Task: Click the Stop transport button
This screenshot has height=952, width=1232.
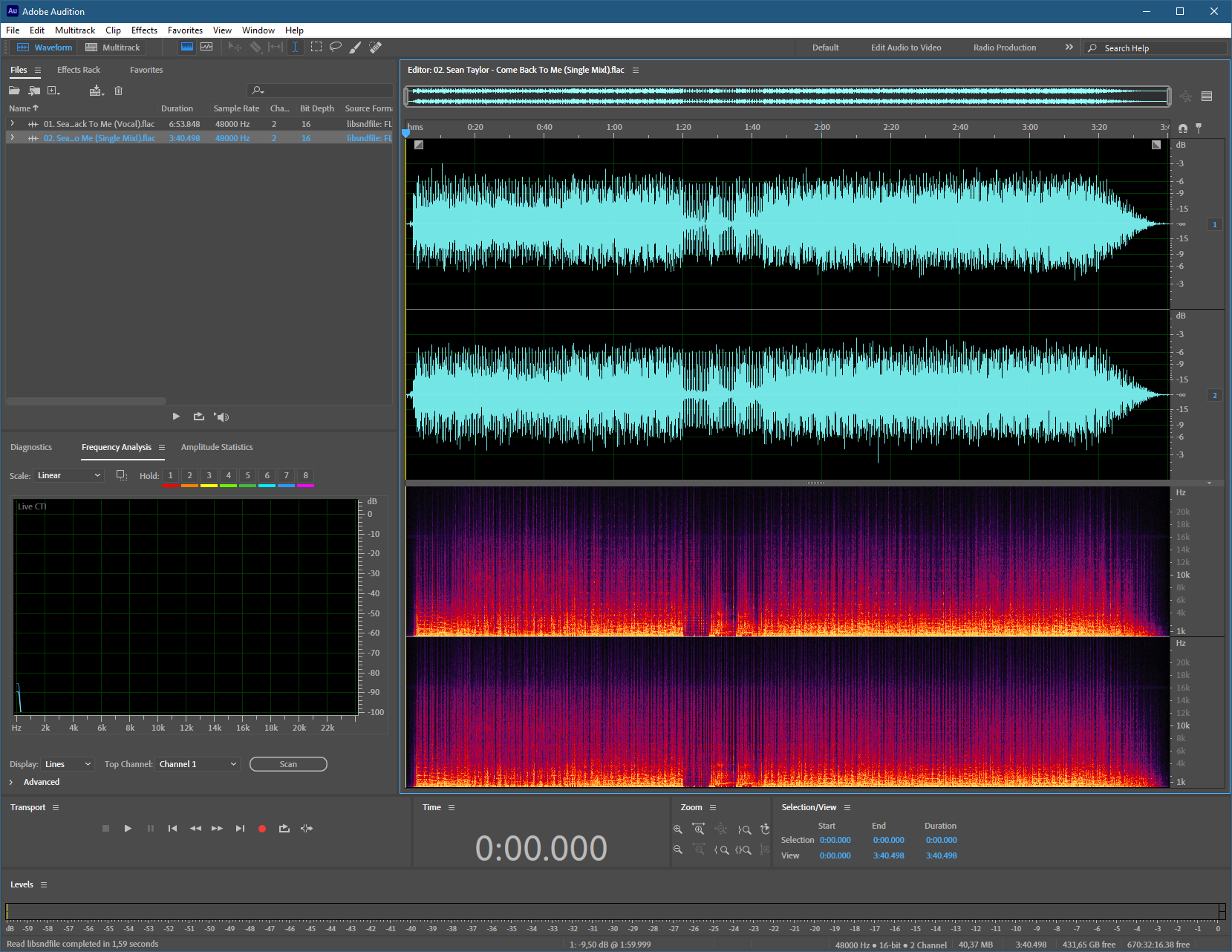Action: coord(105,829)
